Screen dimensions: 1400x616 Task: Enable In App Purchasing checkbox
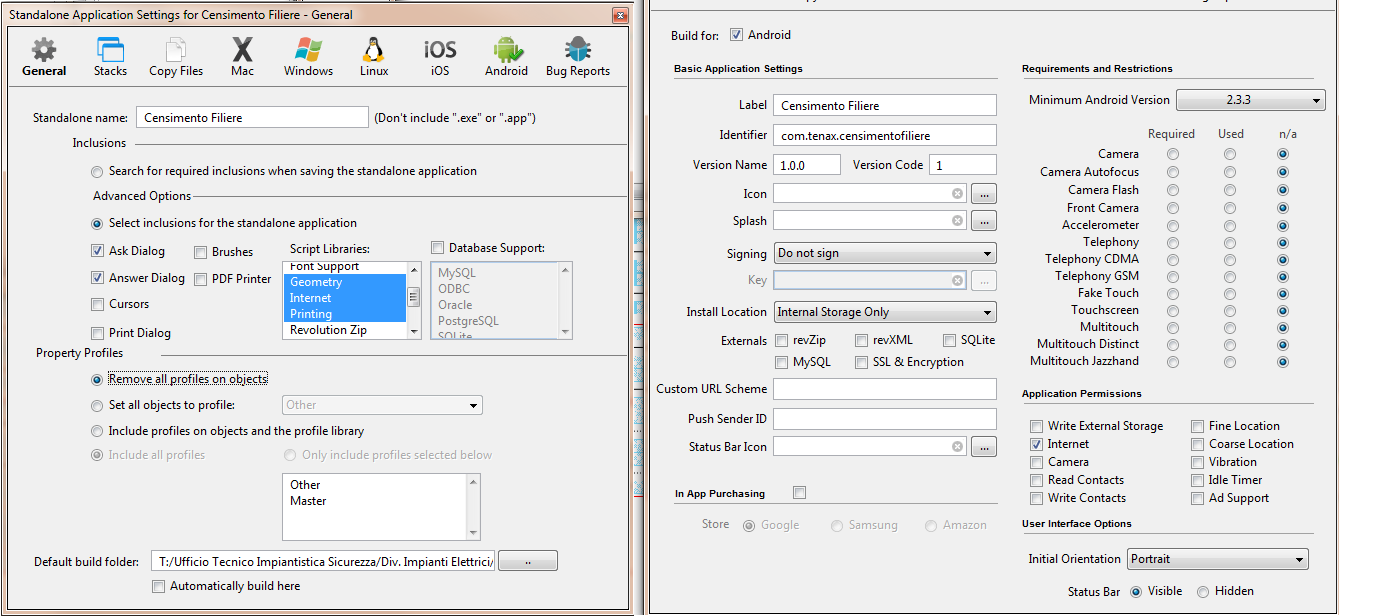click(799, 492)
